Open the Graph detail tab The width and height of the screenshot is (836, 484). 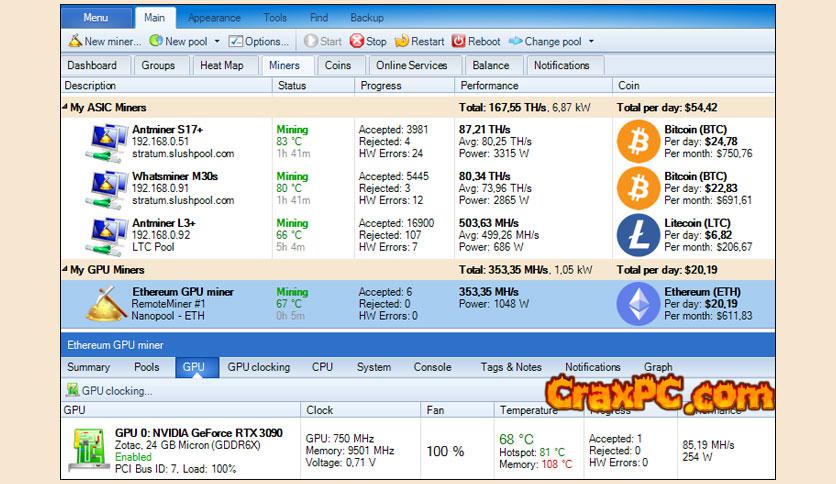point(658,367)
